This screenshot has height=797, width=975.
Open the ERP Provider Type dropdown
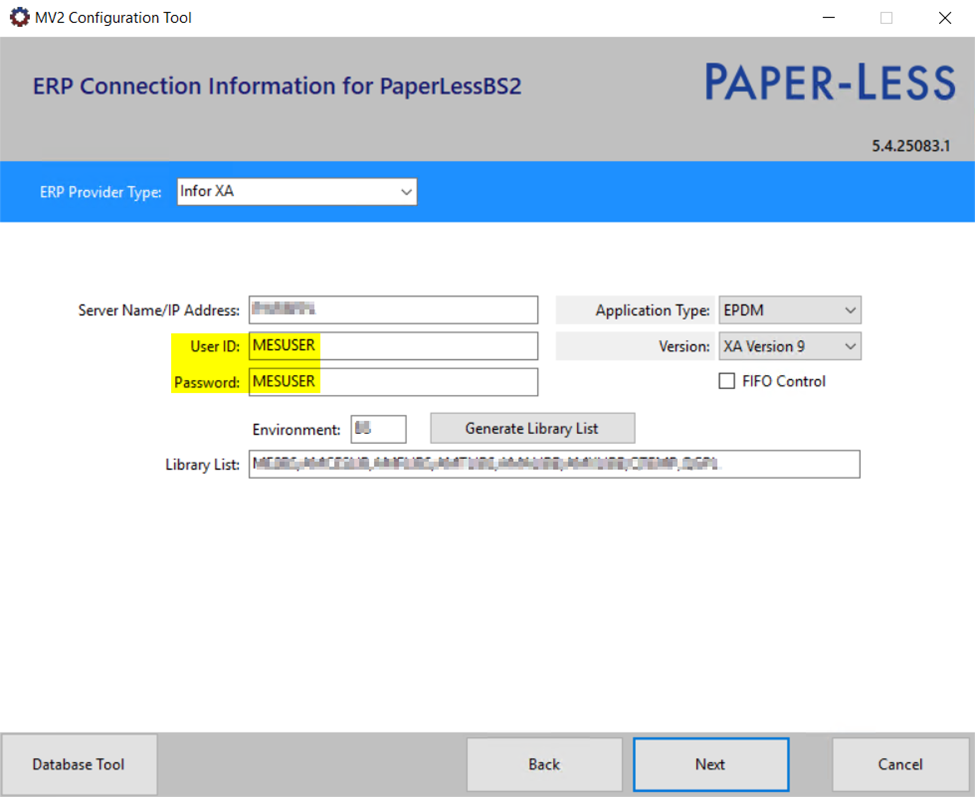(x=297, y=191)
